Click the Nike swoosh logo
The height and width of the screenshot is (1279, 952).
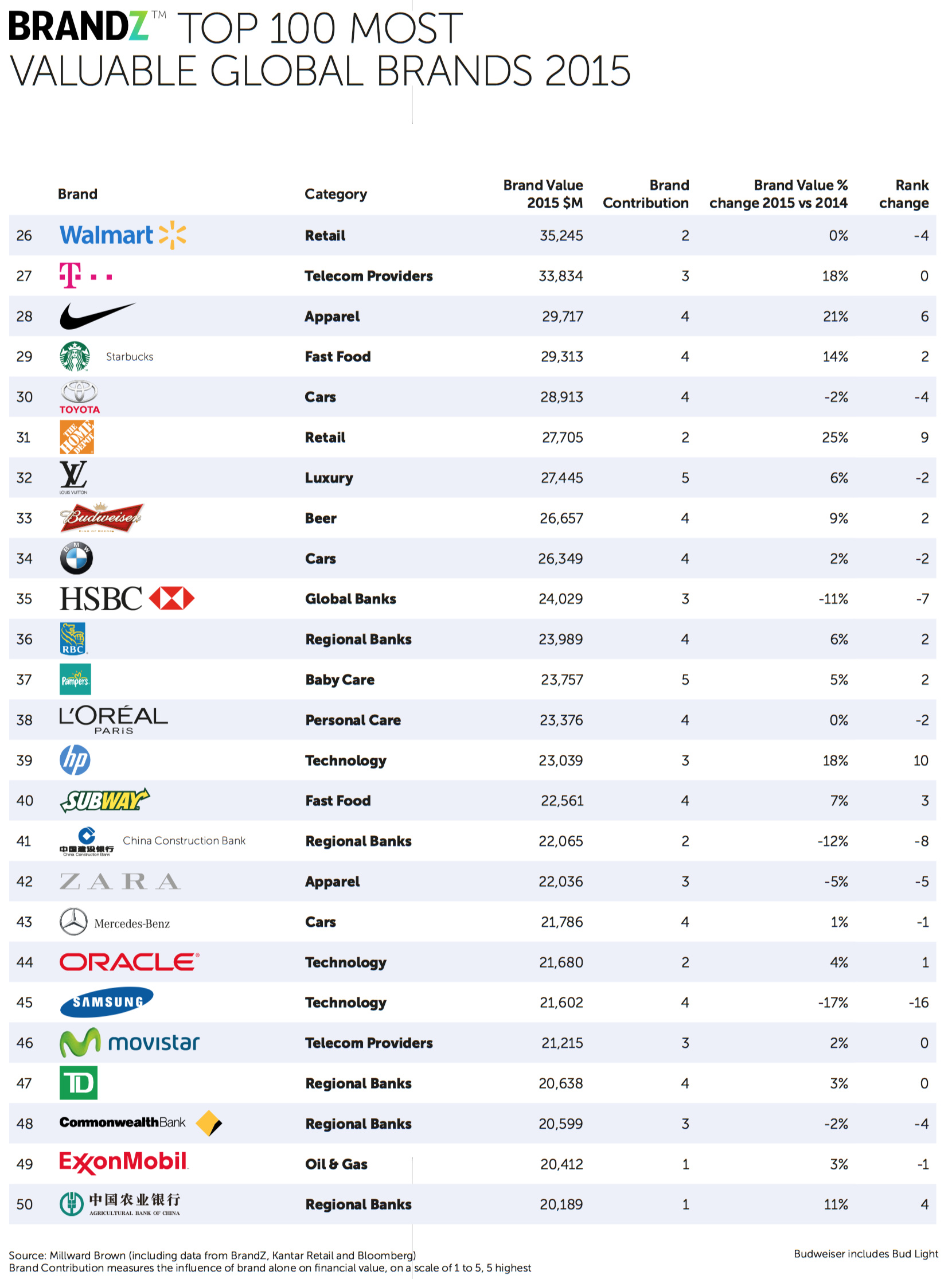coord(97,316)
